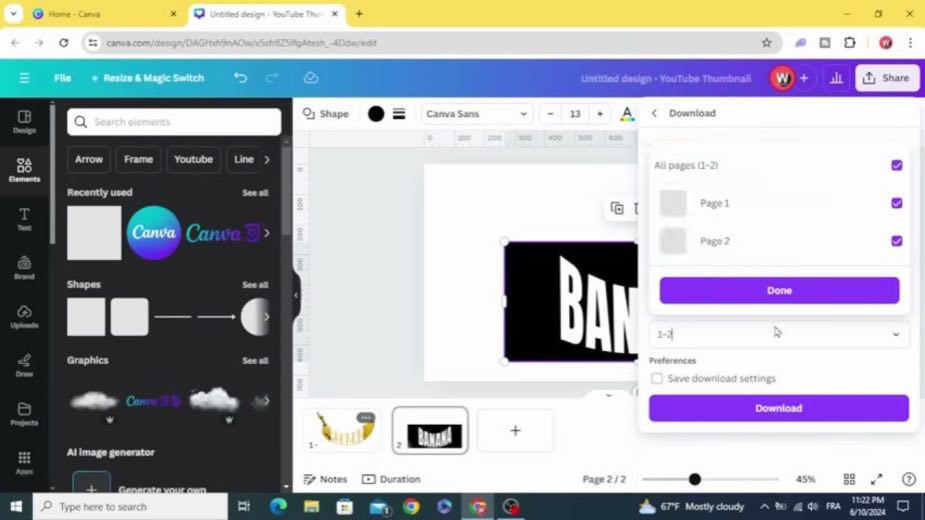Image resolution: width=925 pixels, height=520 pixels.
Task: Add a collaborator with plus icon
Action: [803, 78]
